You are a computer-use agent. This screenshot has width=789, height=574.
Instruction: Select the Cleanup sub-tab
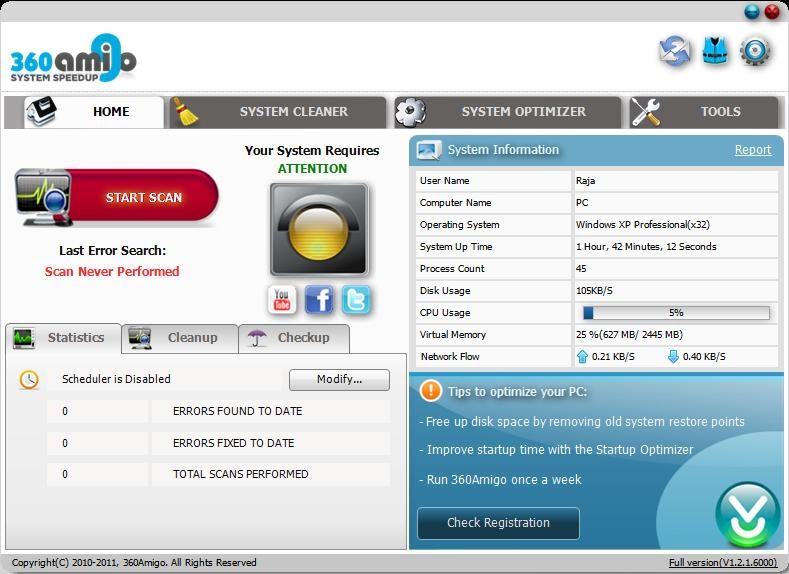[x=180, y=338]
